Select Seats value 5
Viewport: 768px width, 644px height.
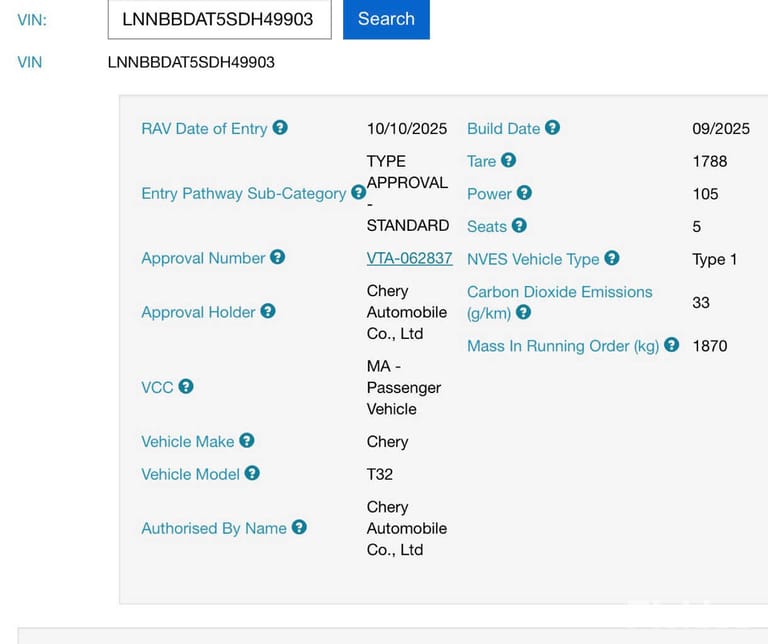696,226
